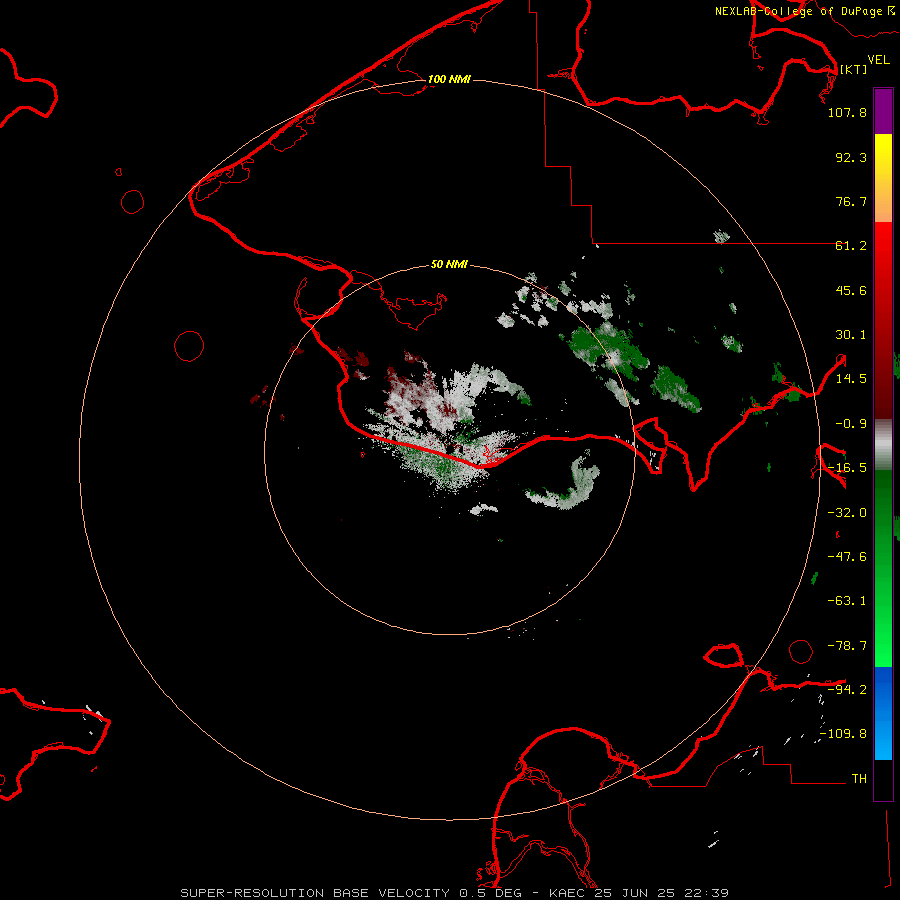Viewport: 900px width, 900px height.
Task: Select the 30.1 scale value
Action: [x=851, y=335]
